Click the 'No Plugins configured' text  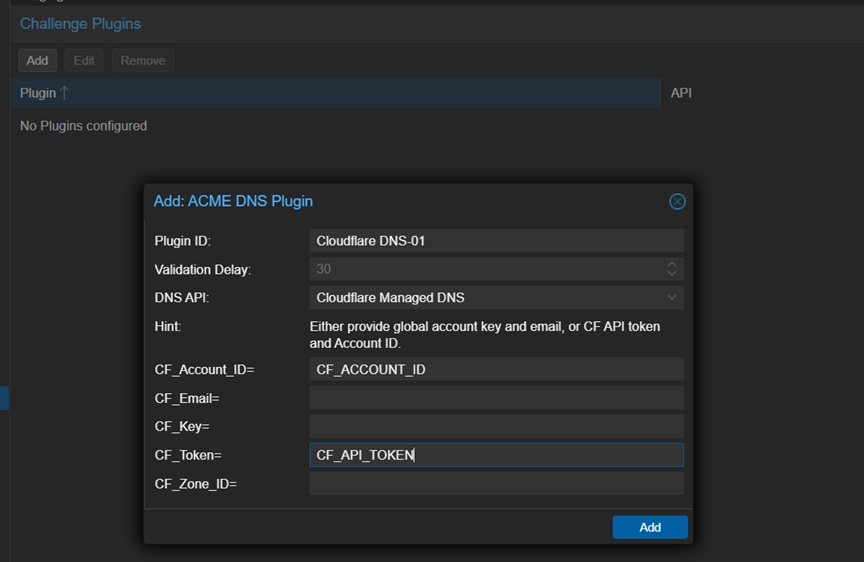84,126
